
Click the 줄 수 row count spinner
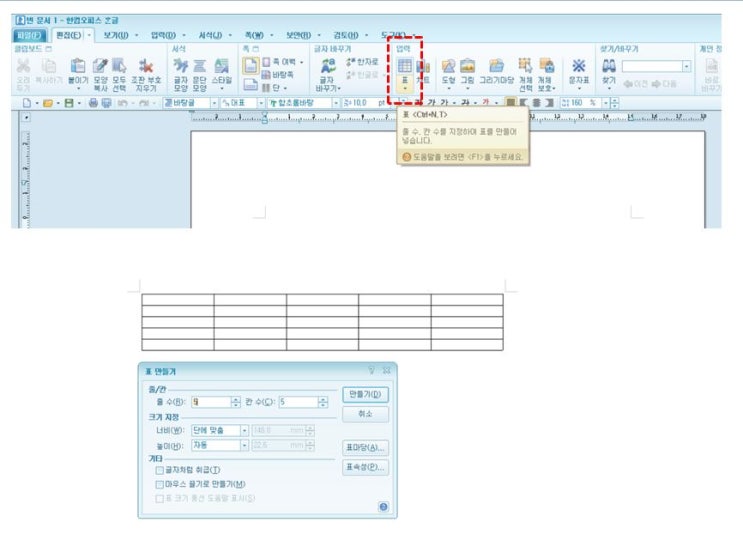pyautogui.click(x=236, y=402)
